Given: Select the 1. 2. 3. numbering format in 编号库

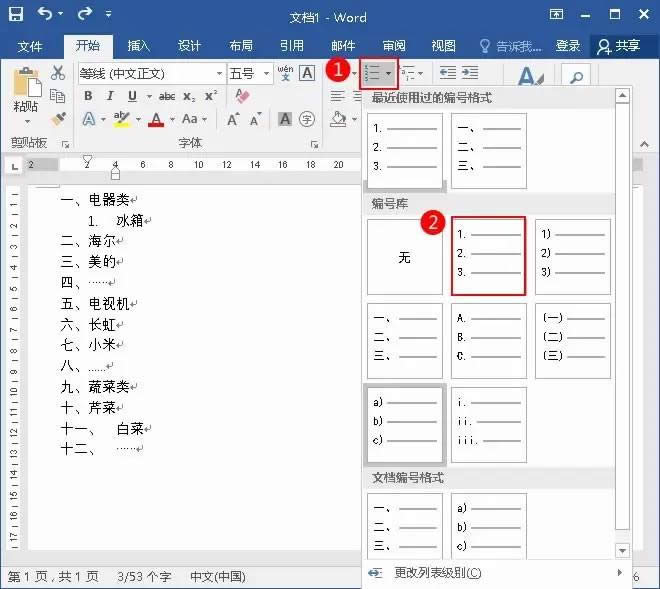Looking at the screenshot, I should click(488, 257).
